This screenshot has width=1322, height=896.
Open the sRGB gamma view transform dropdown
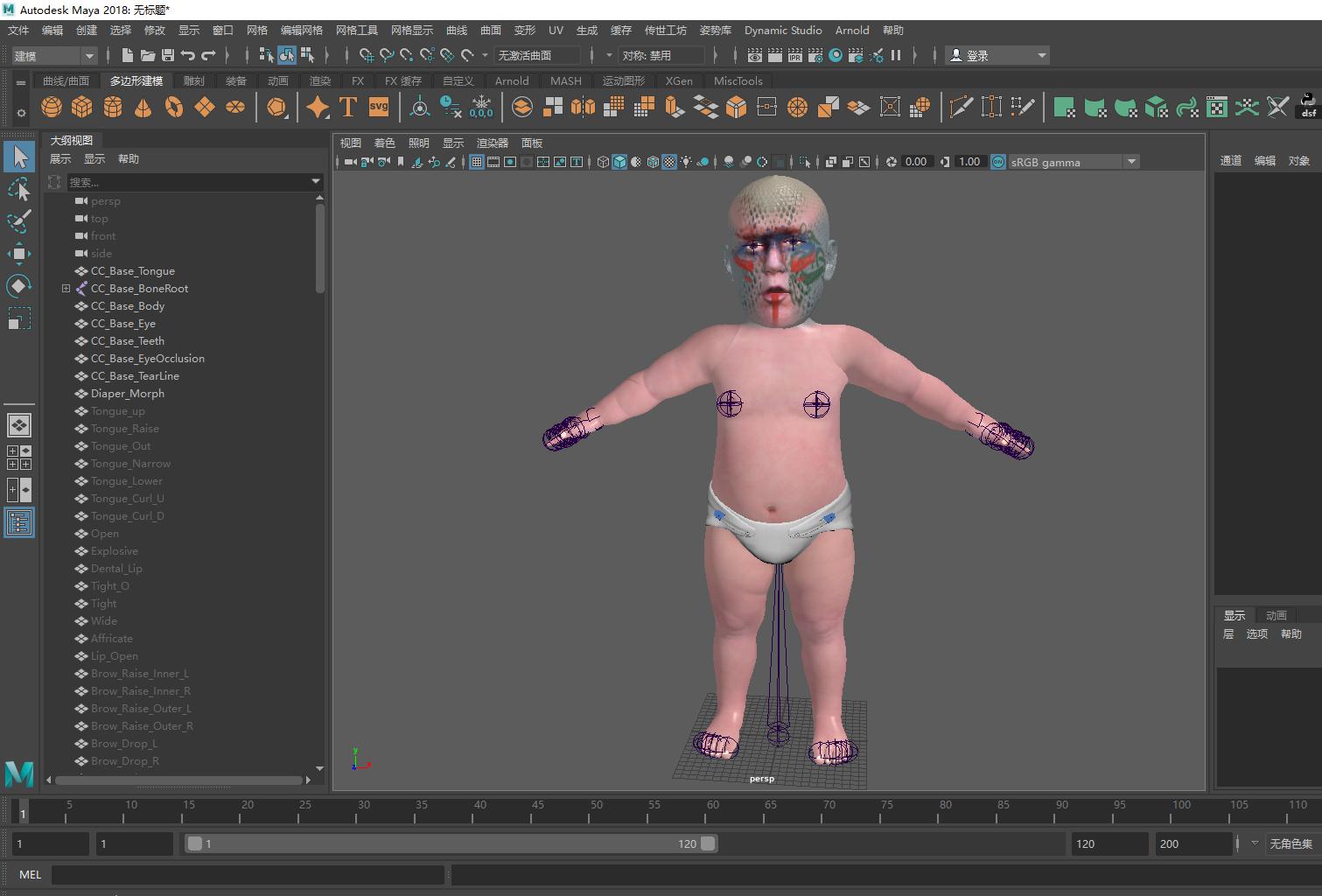tap(1074, 162)
